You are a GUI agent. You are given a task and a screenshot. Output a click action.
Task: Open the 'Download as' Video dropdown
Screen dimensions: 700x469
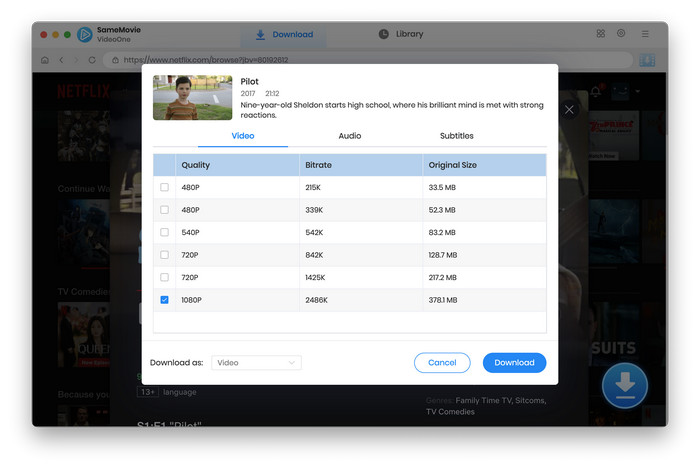pyautogui.click(x=256, y=363)
